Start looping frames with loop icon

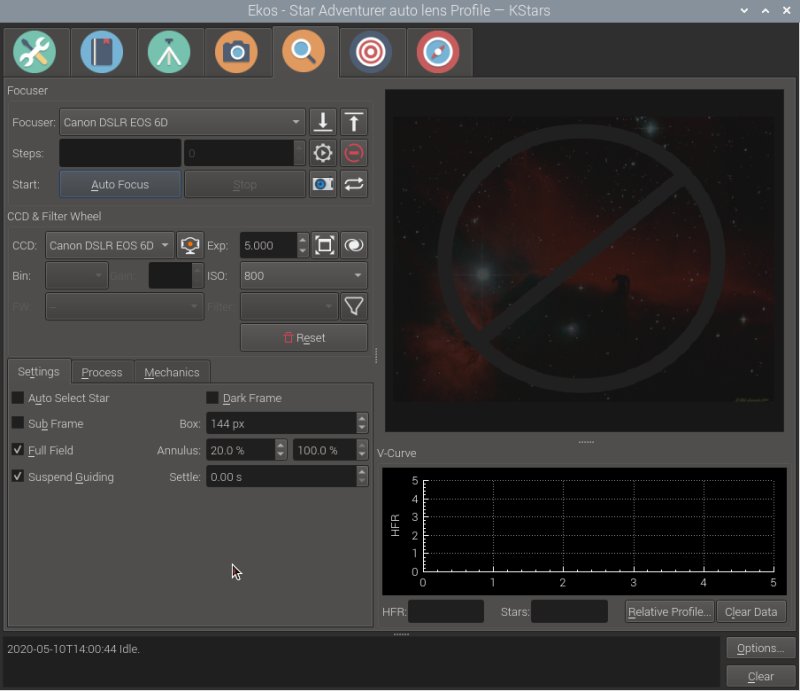coord(354,184)
